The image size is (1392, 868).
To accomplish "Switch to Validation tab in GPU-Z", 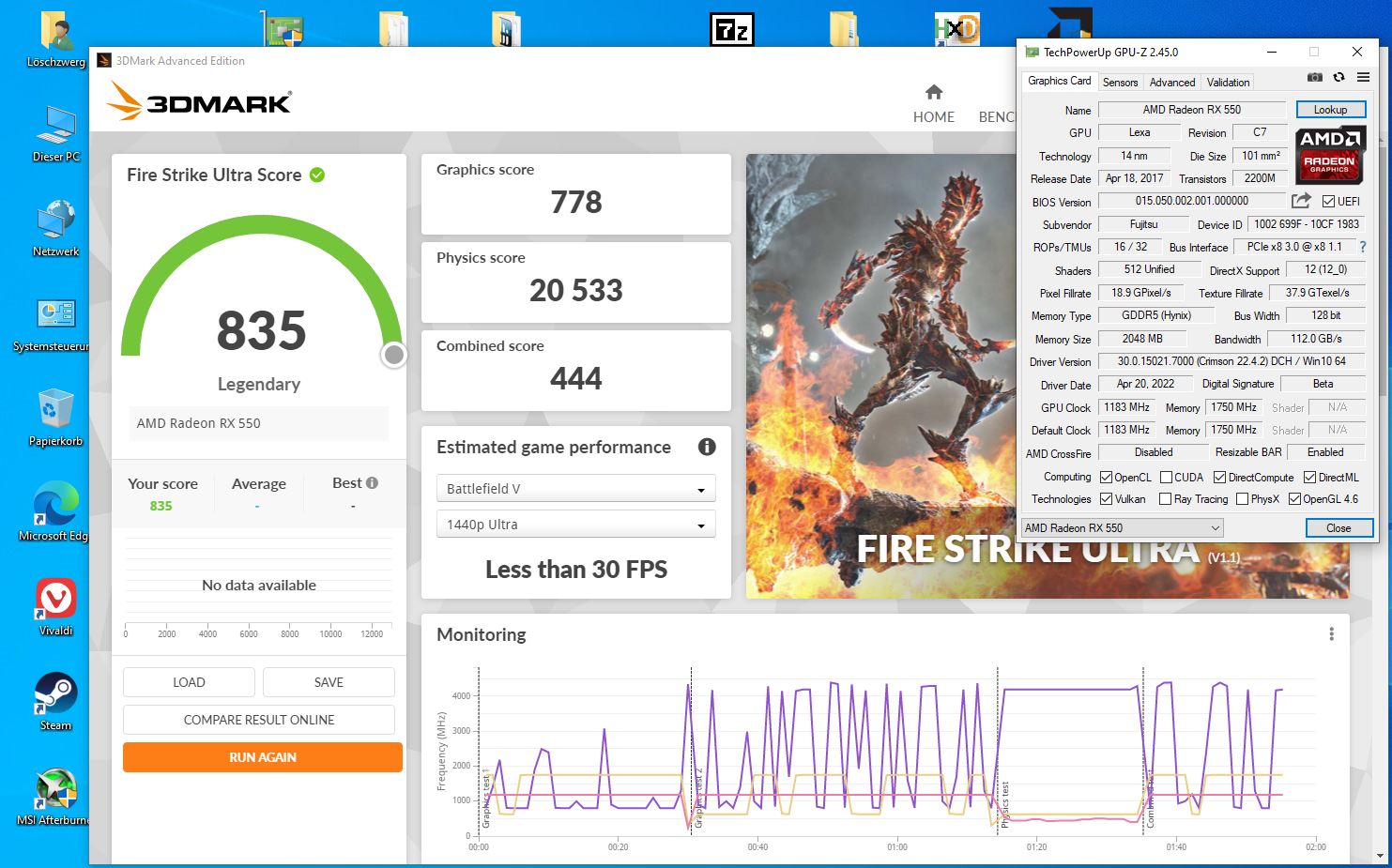I will [x=1228, y=82].
